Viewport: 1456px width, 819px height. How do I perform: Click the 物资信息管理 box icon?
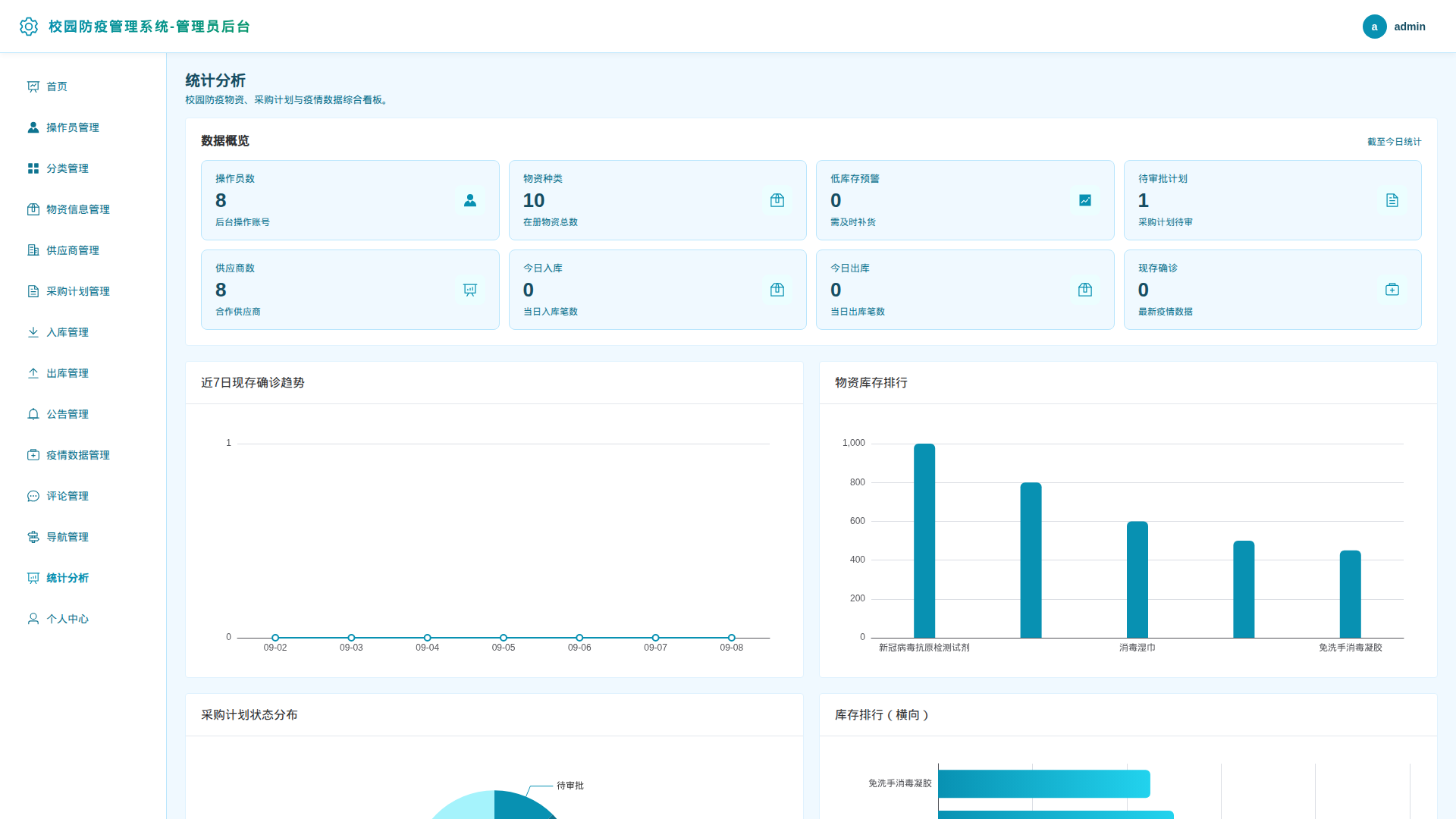(x=33, y=209)
